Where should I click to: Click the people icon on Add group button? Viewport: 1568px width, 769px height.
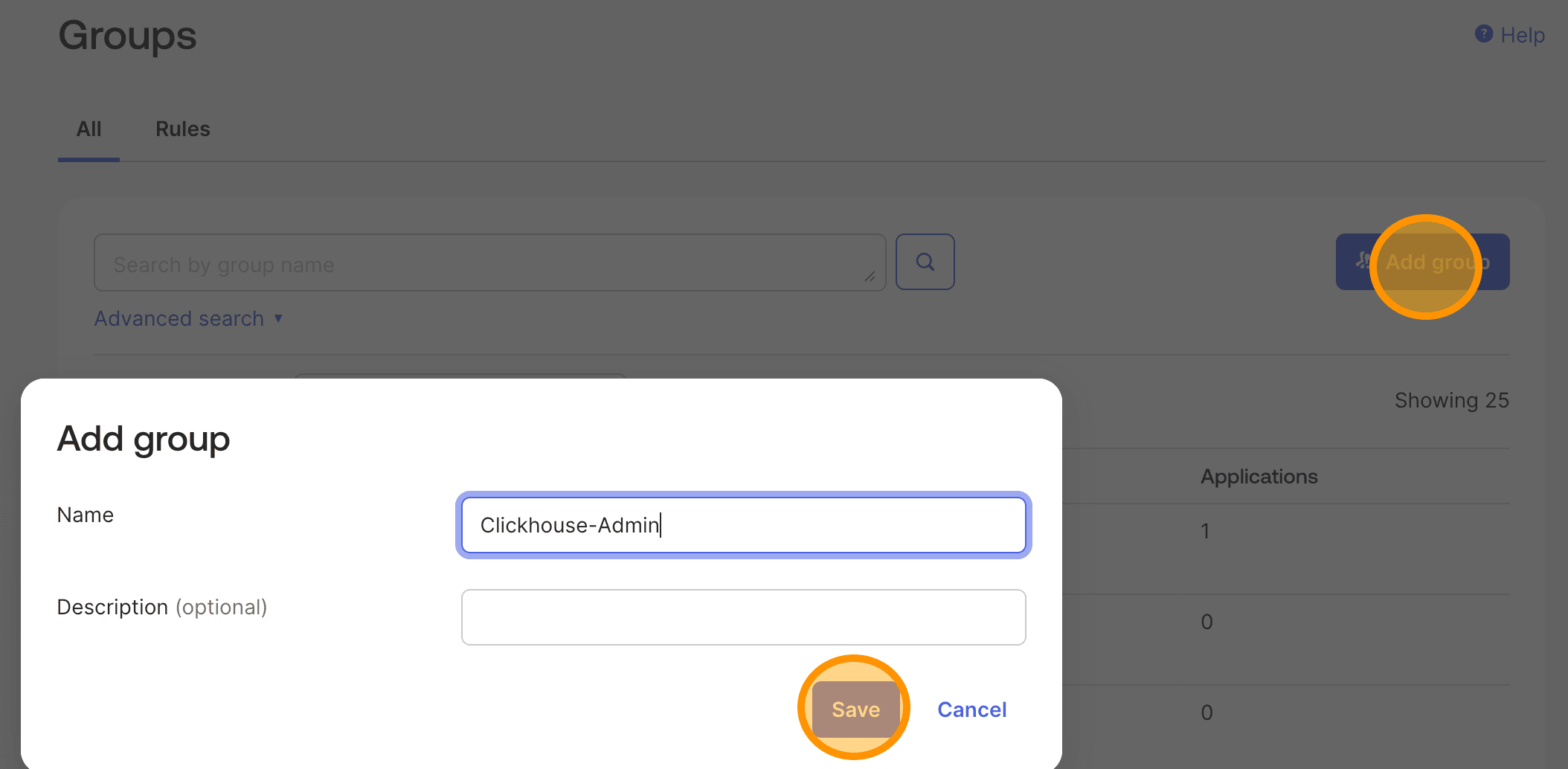(x=1363, y=261)
